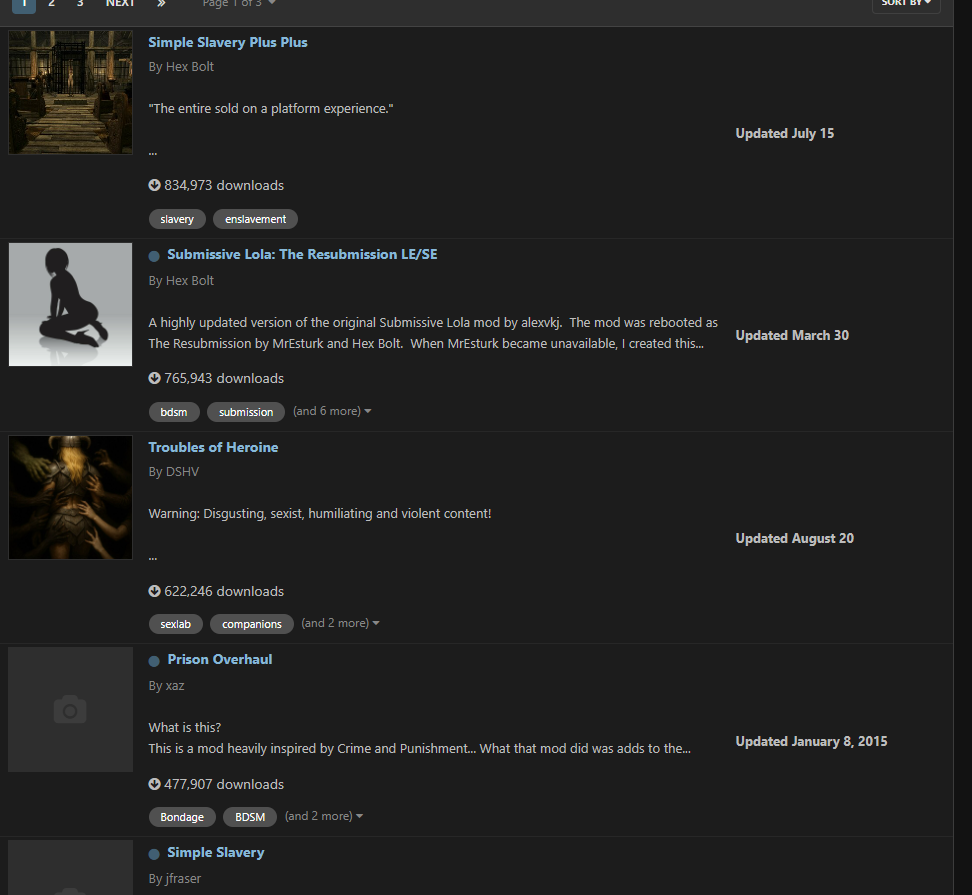This screenshot has width=972, height=895.
Task: Click the NEXT page button
Action: pos(120,4)
